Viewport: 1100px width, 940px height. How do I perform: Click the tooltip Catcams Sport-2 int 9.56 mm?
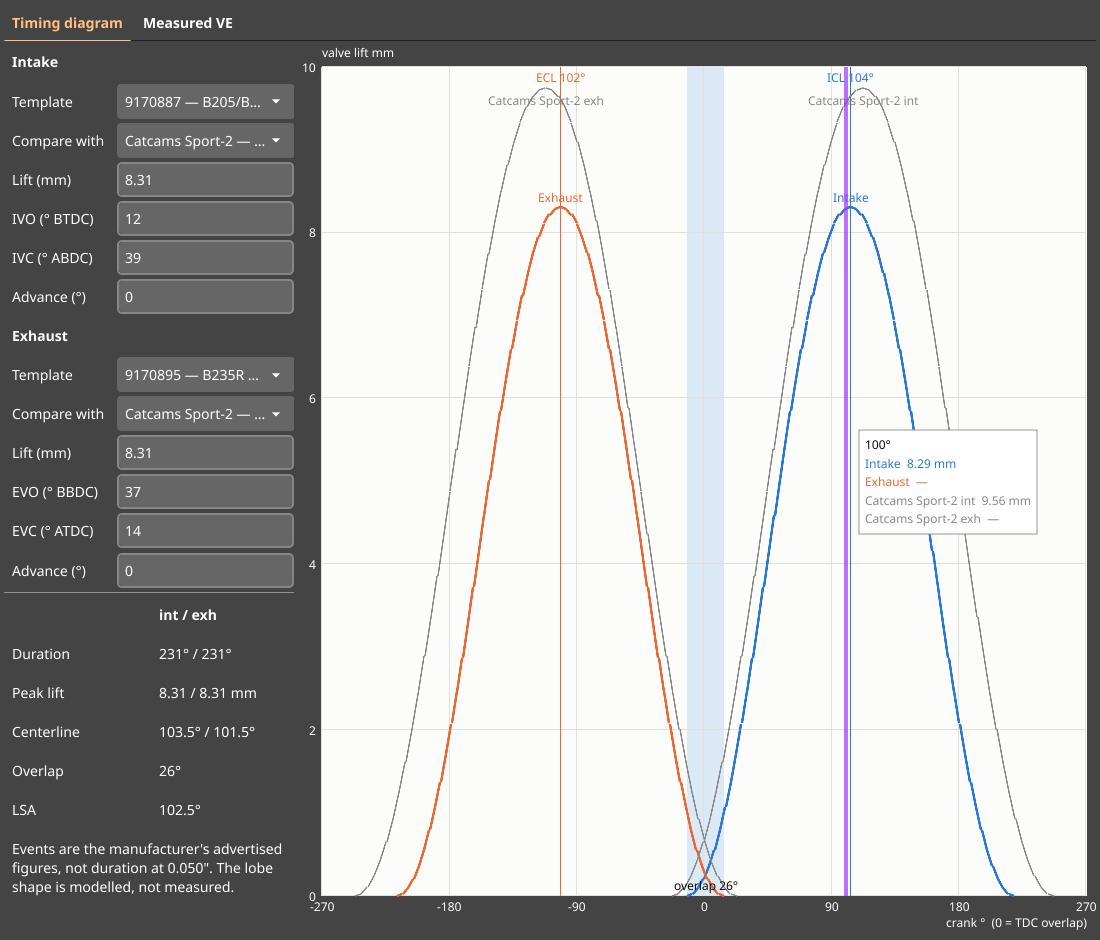947,501
